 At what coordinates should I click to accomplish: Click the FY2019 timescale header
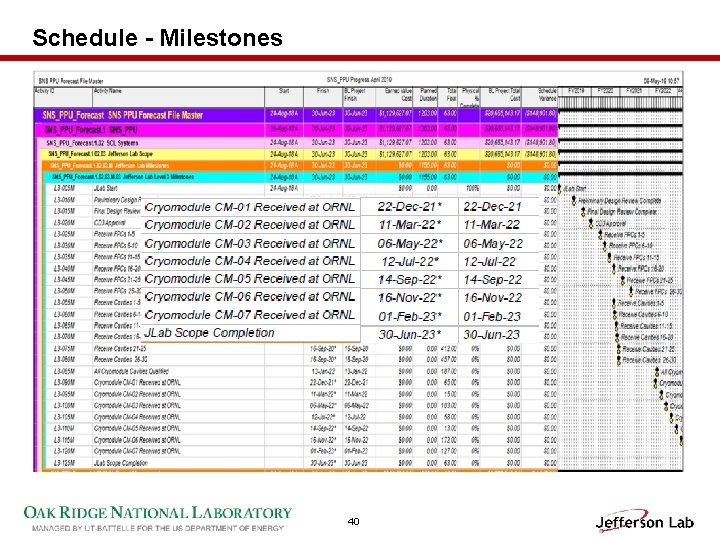click(577, 91)
